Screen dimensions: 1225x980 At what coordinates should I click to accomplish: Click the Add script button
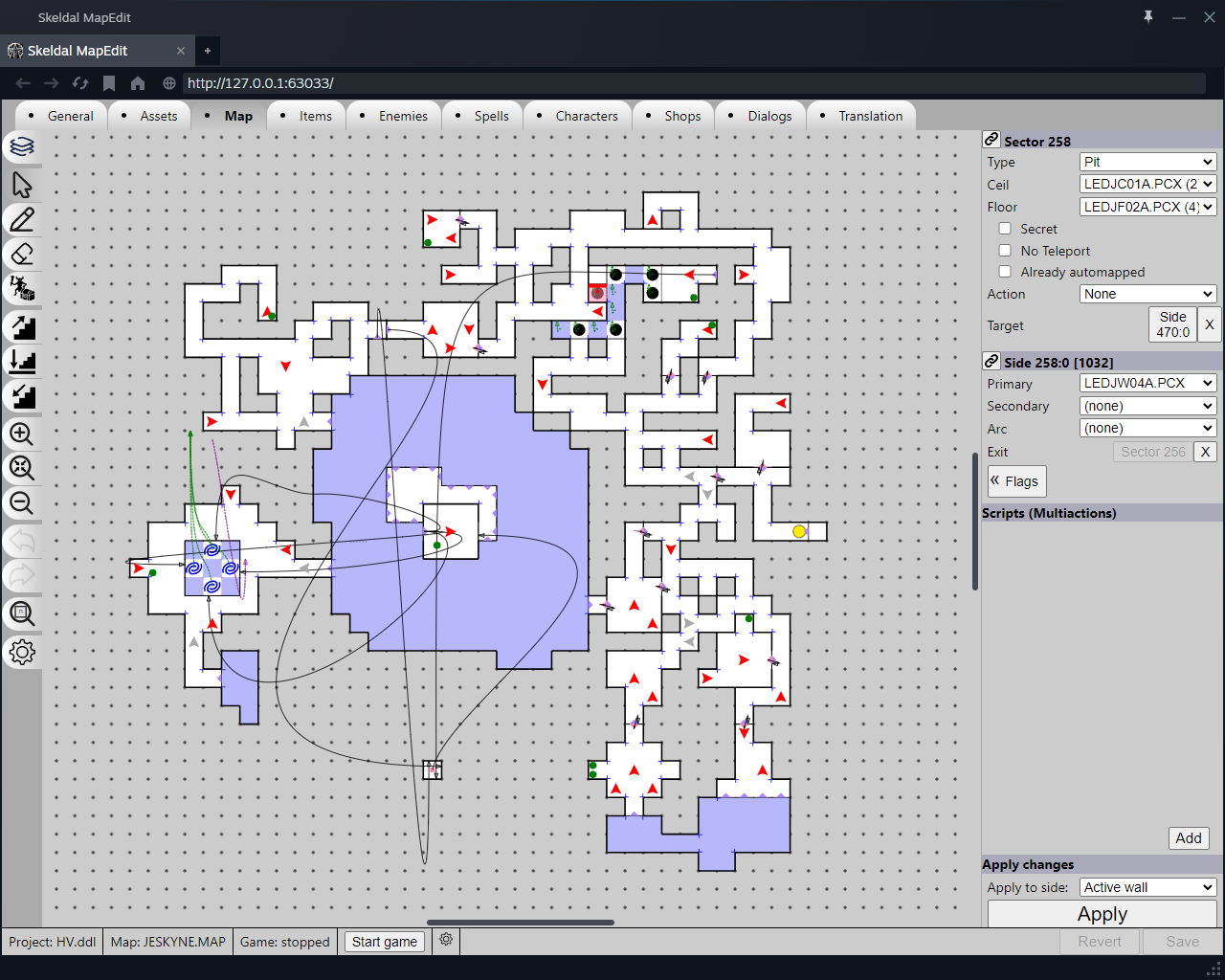tap(1189, 838)
